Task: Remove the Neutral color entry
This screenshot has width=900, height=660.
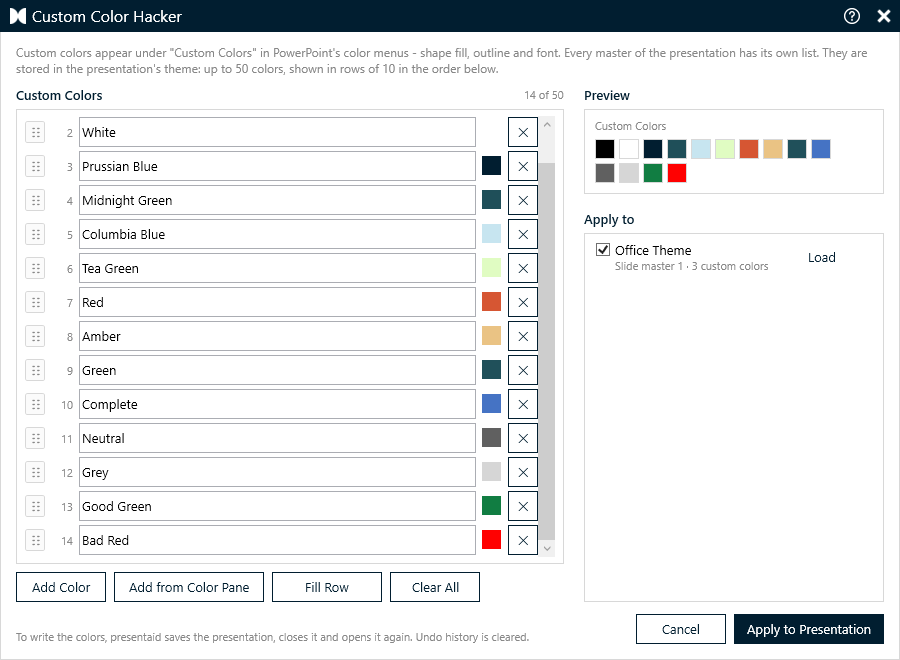Action: 523,438
